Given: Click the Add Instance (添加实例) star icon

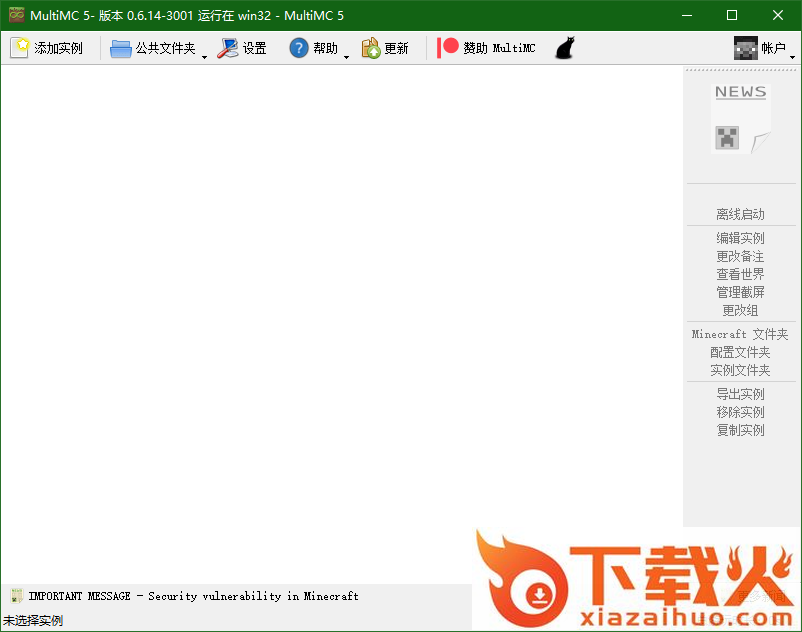Looking at the screenshot, I should tap(20, 48).
